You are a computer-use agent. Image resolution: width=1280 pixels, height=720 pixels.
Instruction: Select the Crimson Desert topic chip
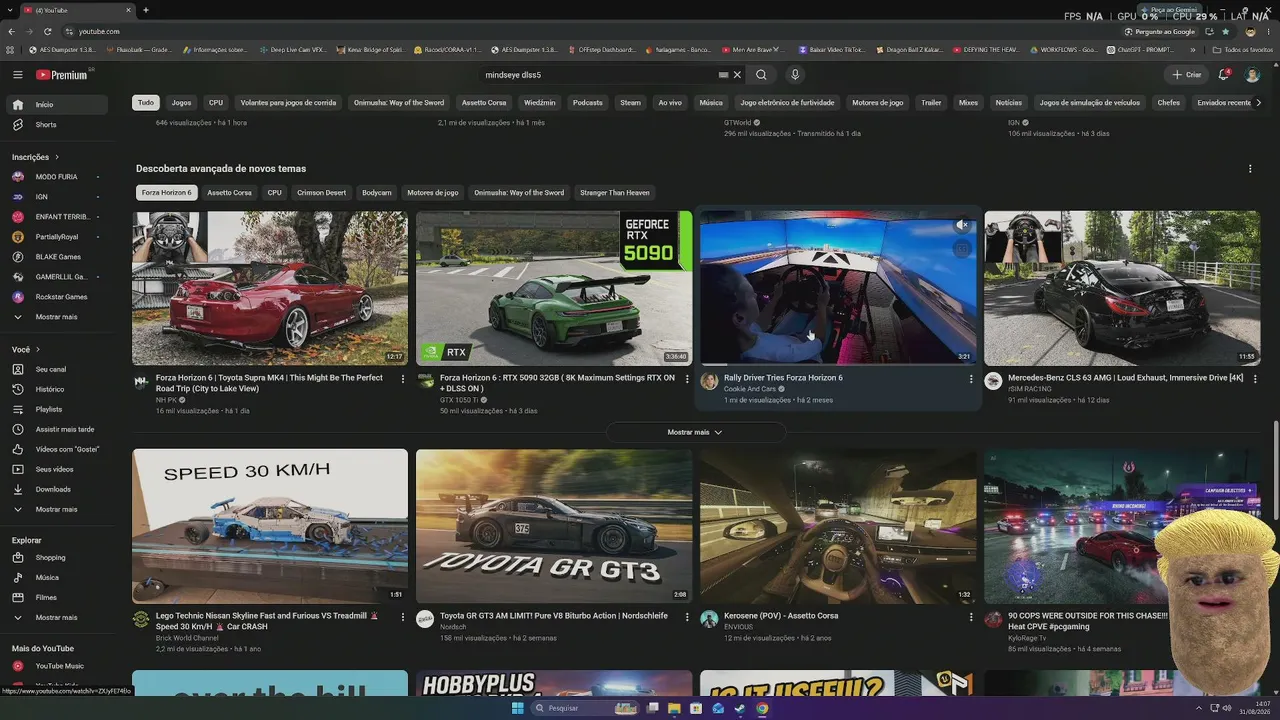[x=321, y=193]
